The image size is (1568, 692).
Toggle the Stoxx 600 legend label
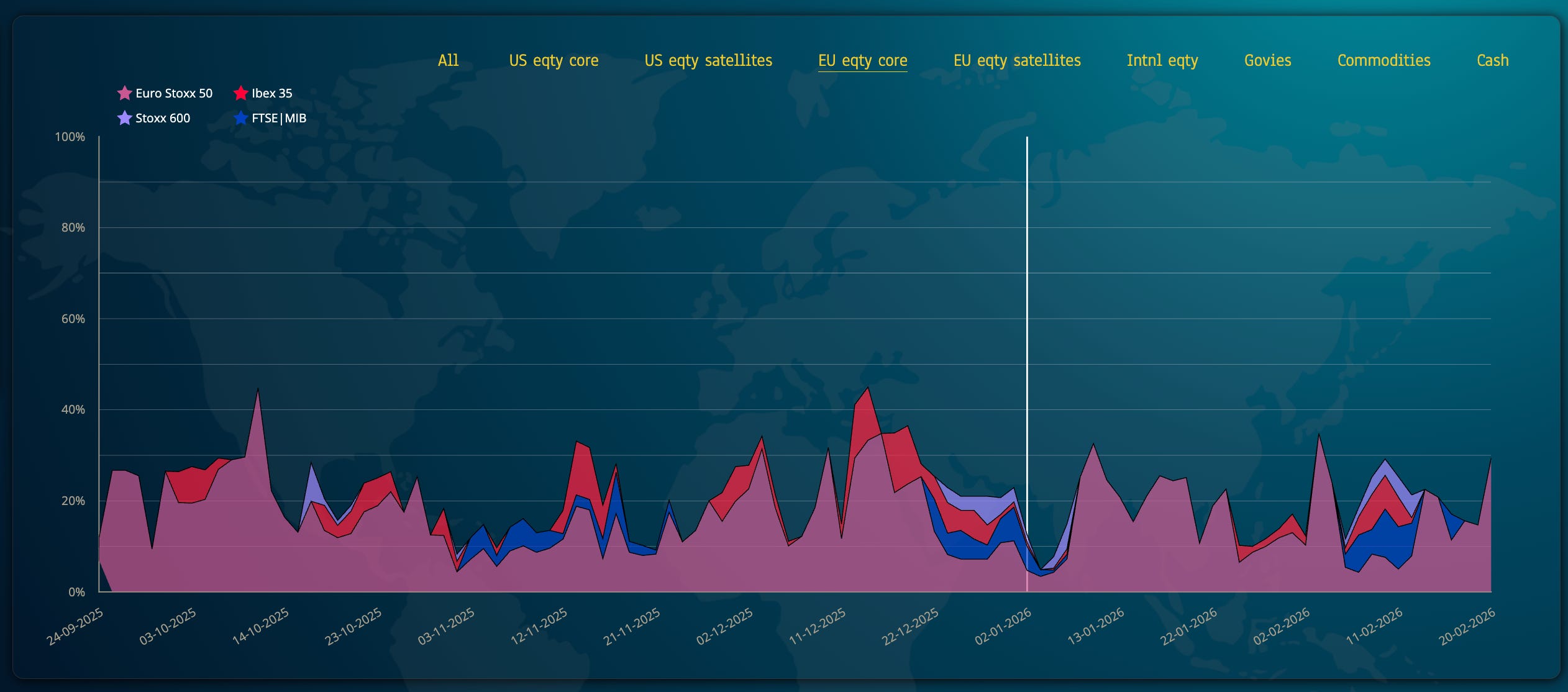[163, 118]
